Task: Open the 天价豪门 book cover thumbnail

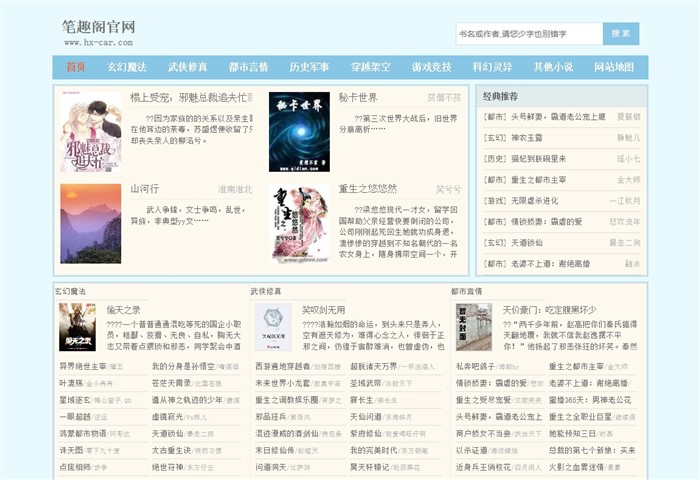Action: (474, 327)
